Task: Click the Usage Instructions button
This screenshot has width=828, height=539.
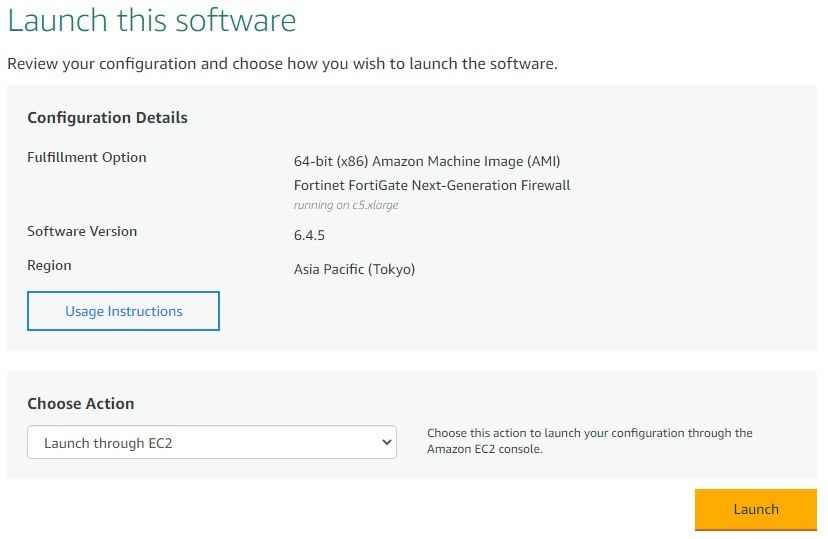Action: [123, 311]
